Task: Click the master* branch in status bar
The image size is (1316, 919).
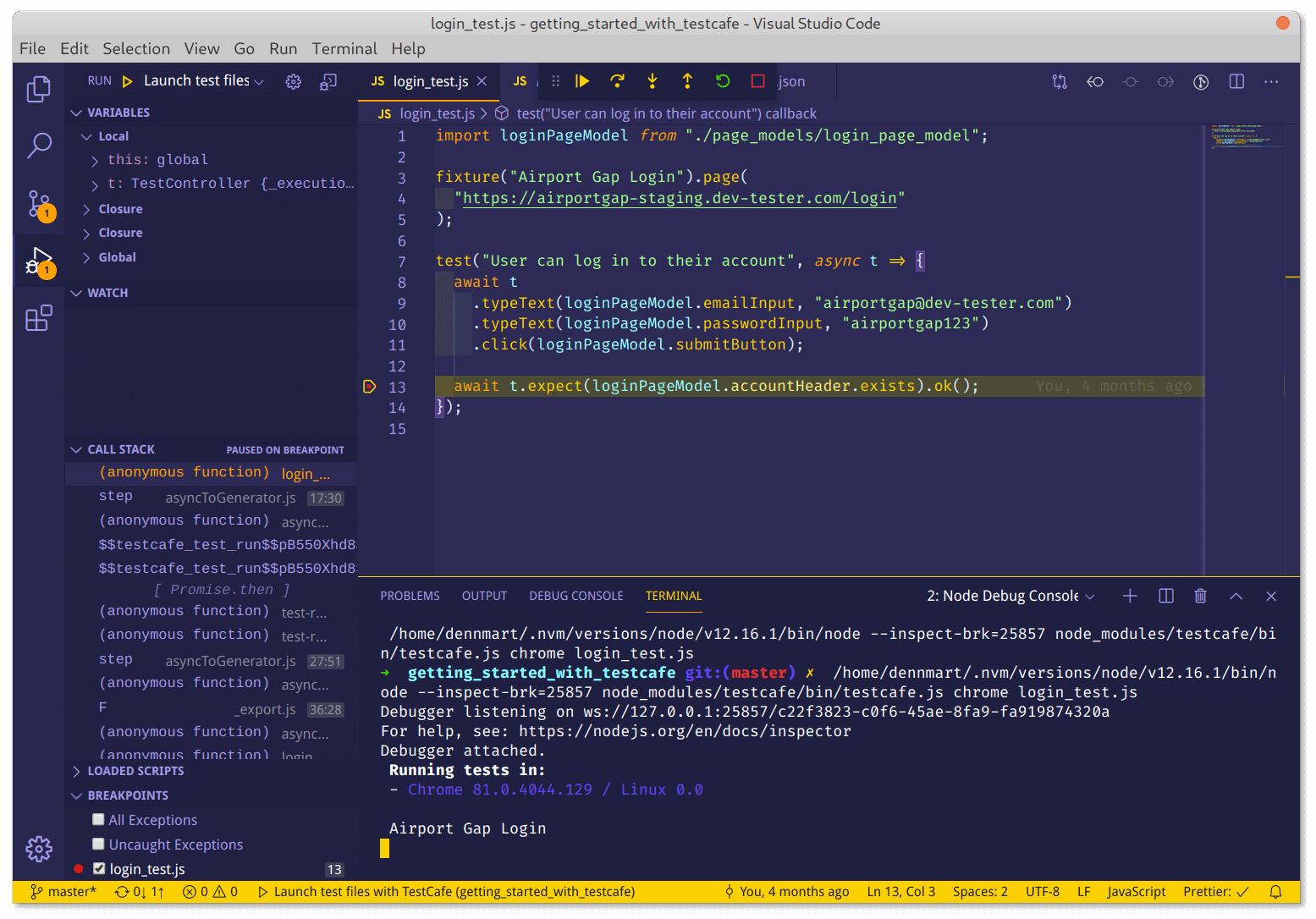Action: point(63,891)
